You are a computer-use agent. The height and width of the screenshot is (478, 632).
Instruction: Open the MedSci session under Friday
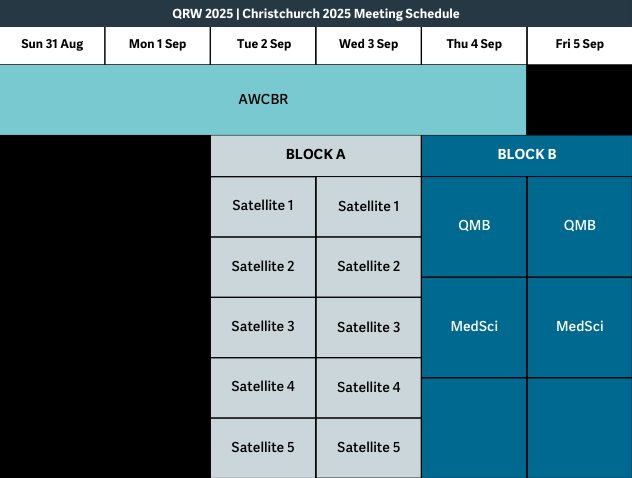coord(579,327)
